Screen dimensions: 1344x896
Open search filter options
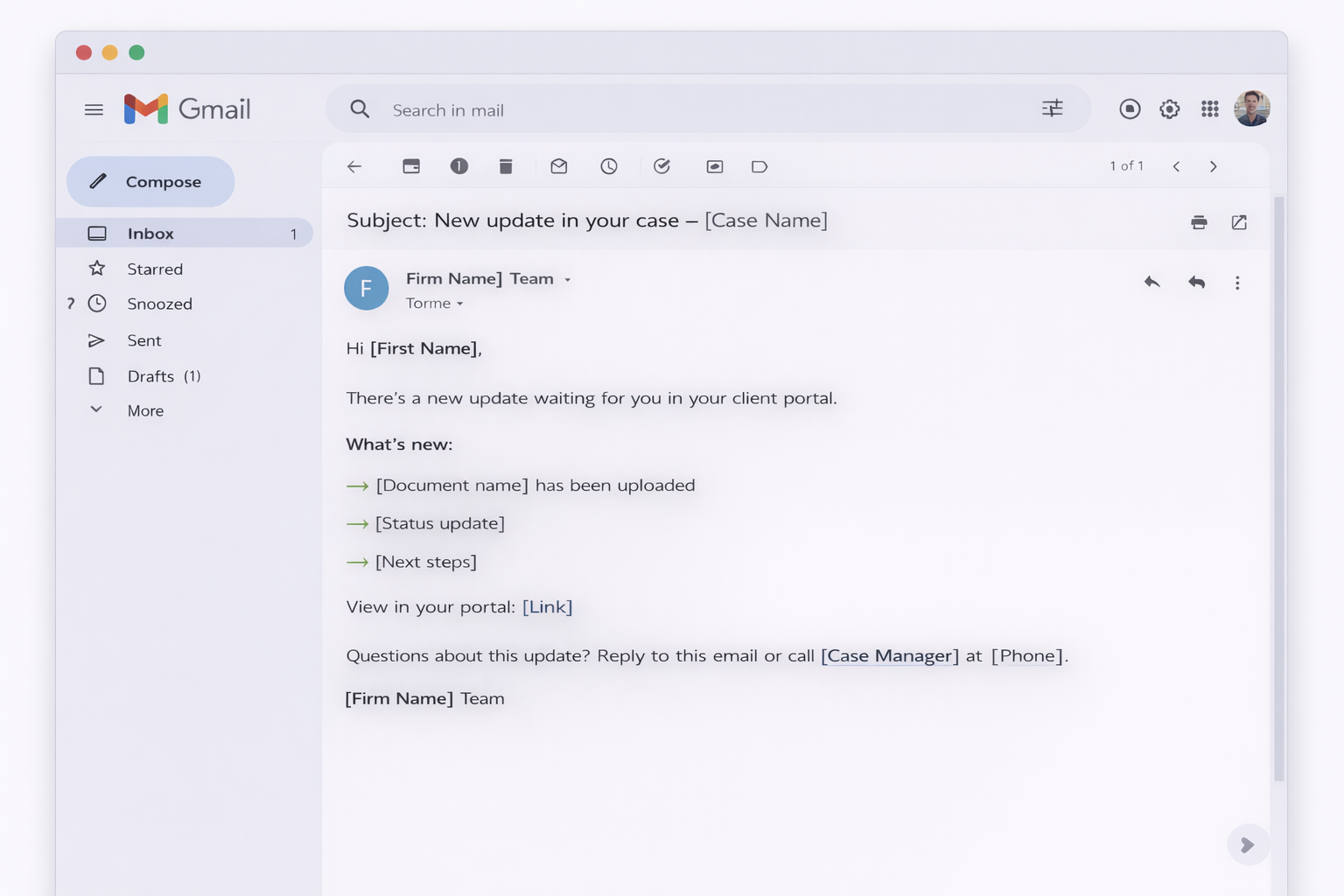[x=1053, y=108]
